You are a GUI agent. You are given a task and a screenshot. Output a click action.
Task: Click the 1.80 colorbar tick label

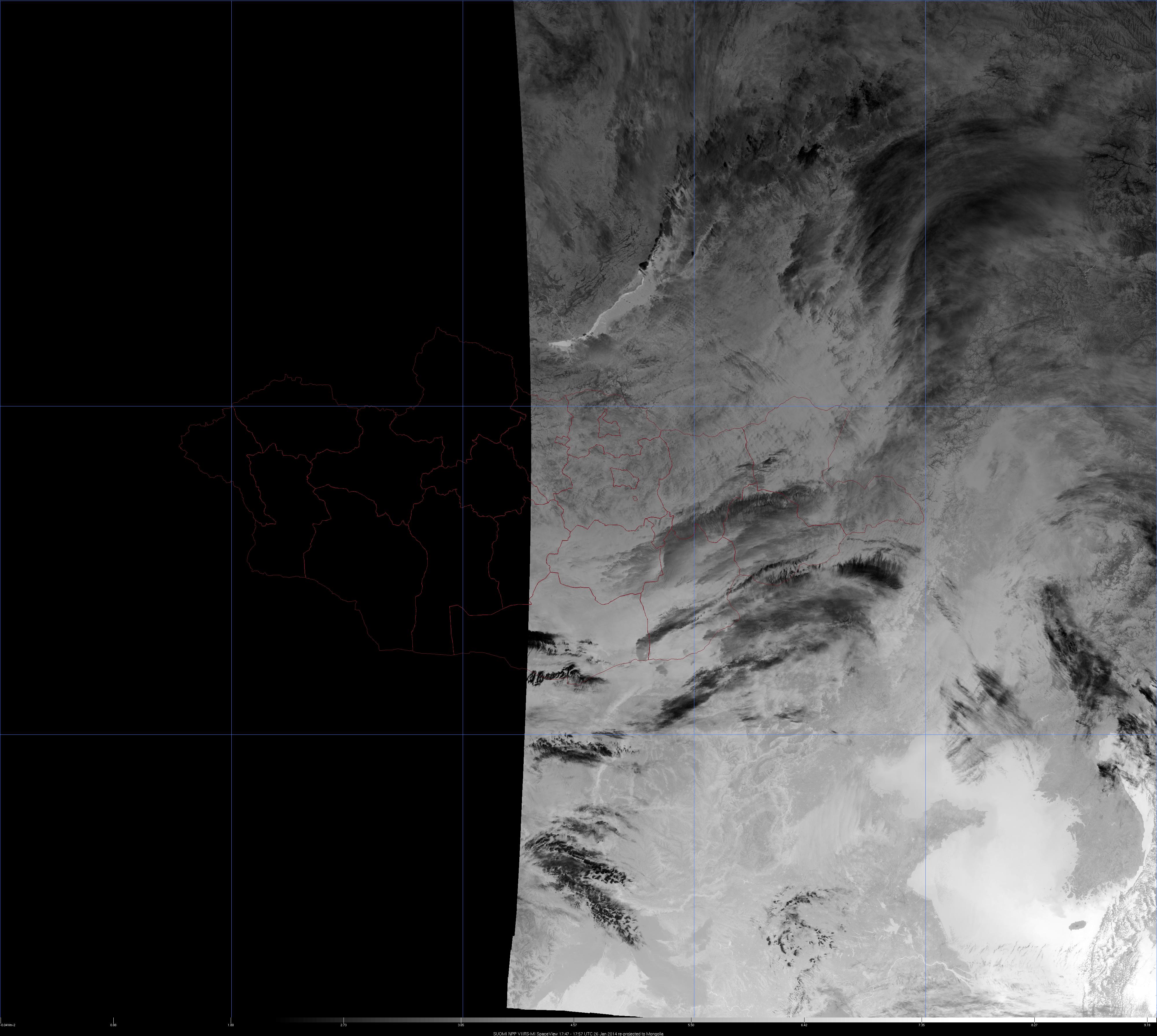pyautogui.click(x=230, y=1025)
